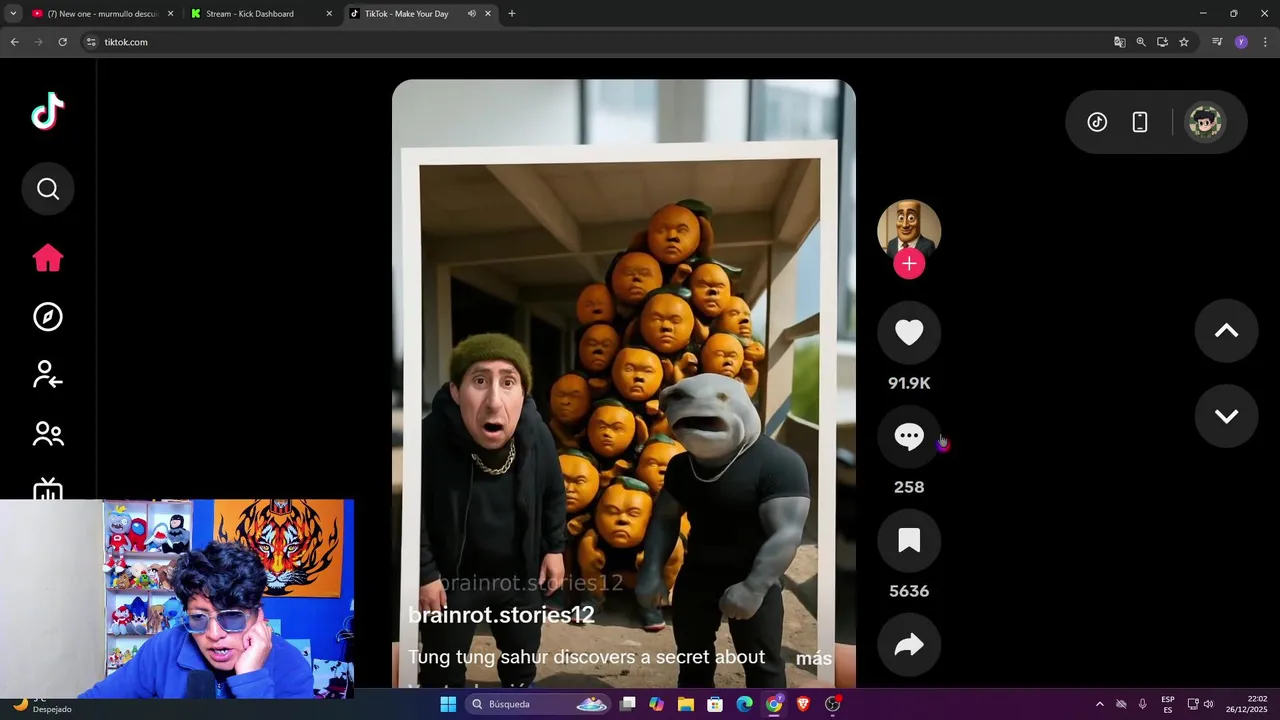
Task: Go to the next video
Action: point(1226,416)
